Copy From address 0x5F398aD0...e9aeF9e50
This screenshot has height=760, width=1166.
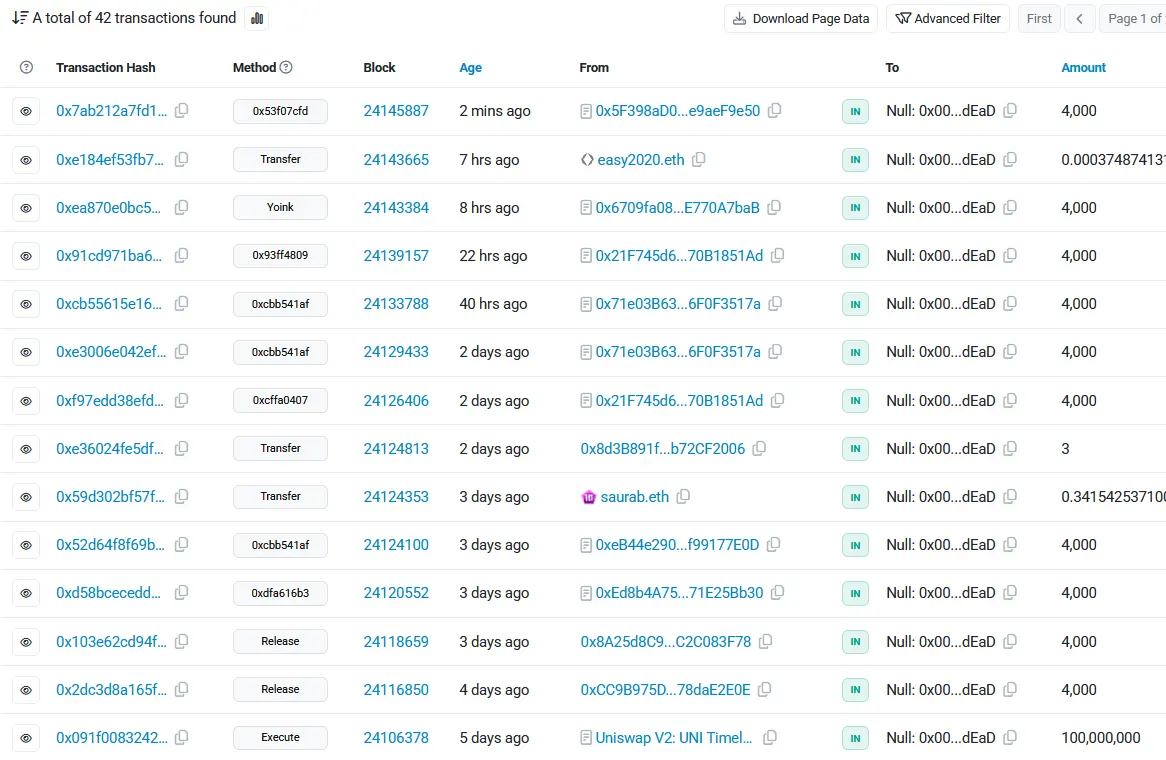[x=775, y=111]
